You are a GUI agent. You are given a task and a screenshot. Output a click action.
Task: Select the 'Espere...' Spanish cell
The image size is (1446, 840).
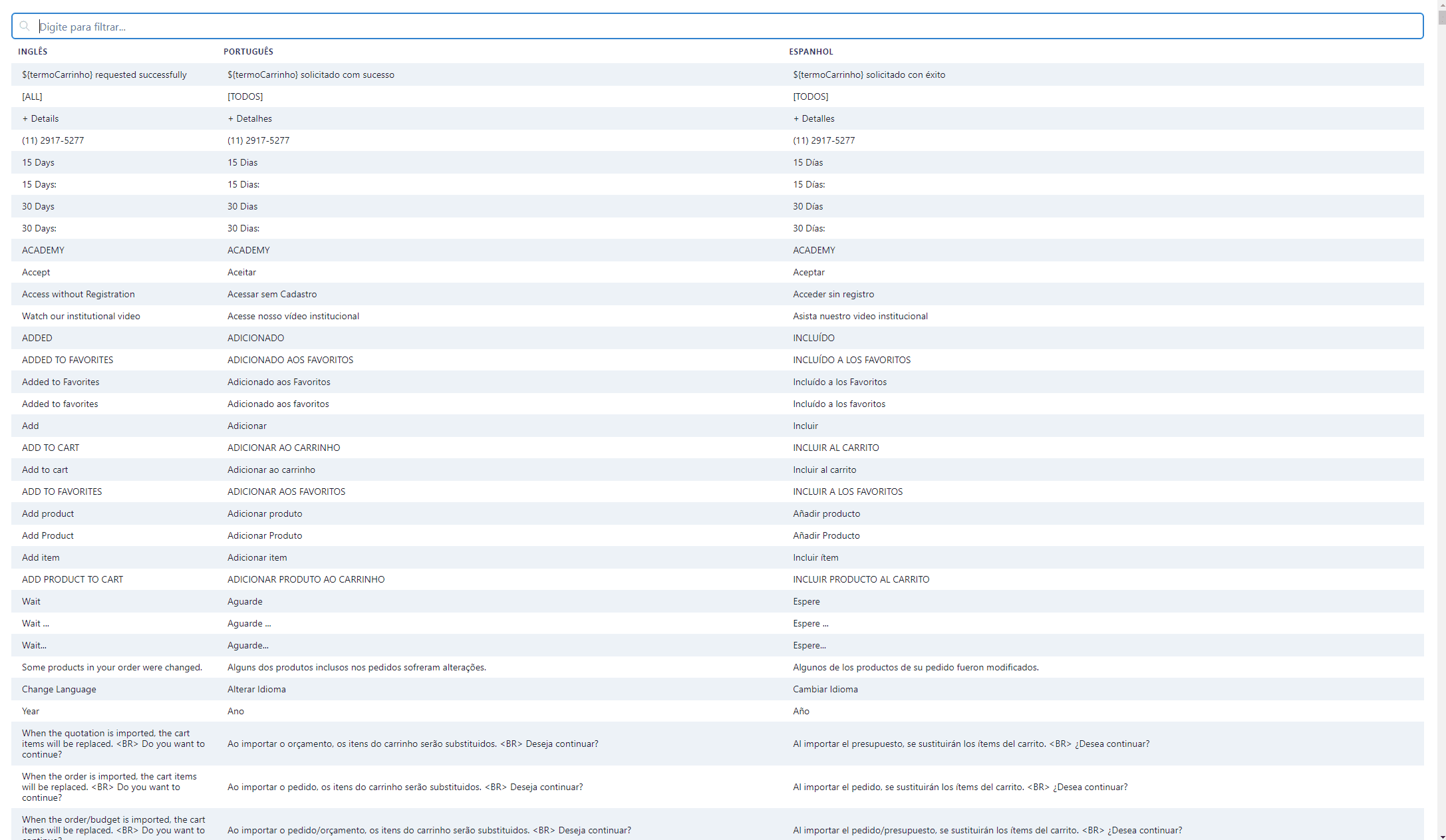(x=809, y=645)
